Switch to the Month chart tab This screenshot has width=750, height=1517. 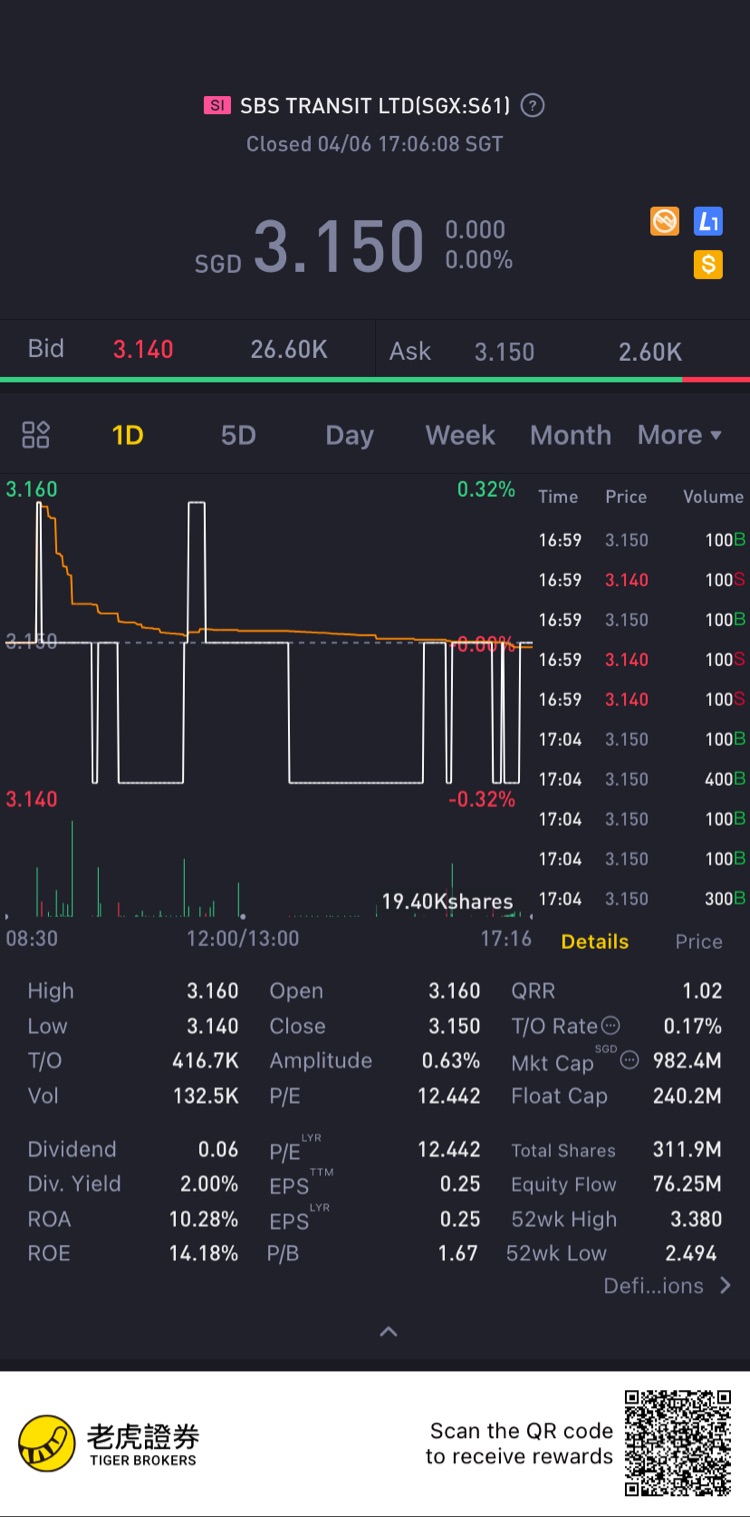(570, 435)
